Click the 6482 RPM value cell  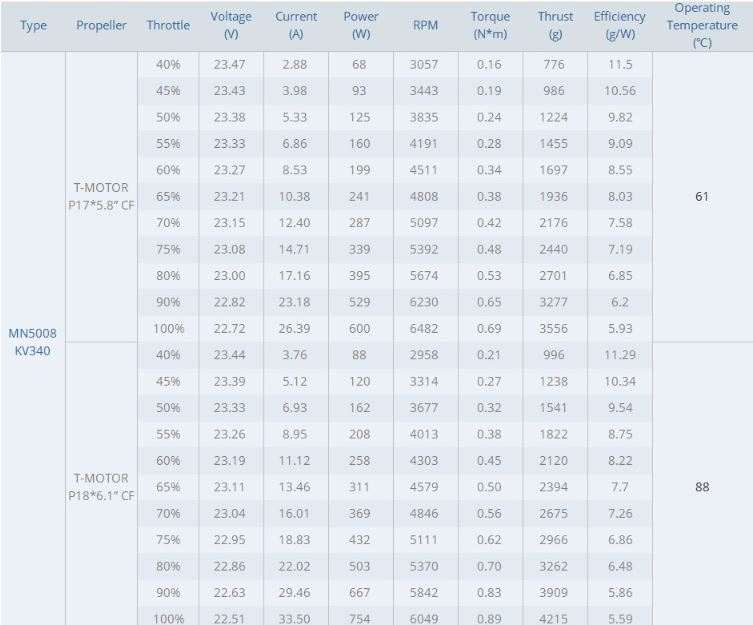(x=424, y=329)
